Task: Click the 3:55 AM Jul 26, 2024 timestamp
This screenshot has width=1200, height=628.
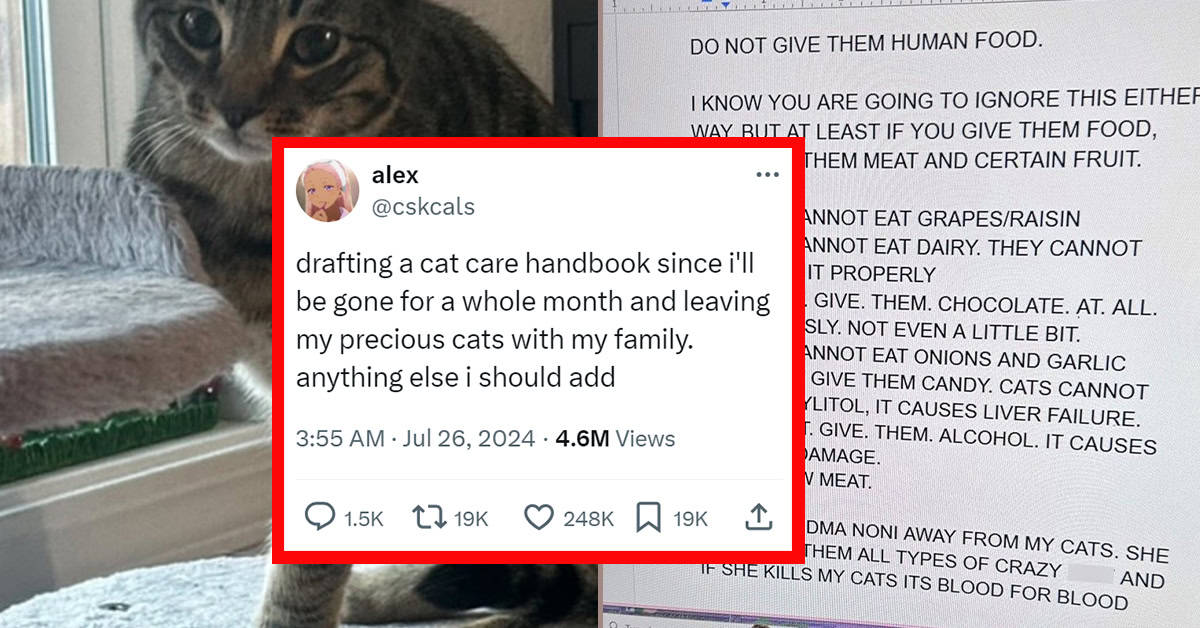Action: click(416, 438)
